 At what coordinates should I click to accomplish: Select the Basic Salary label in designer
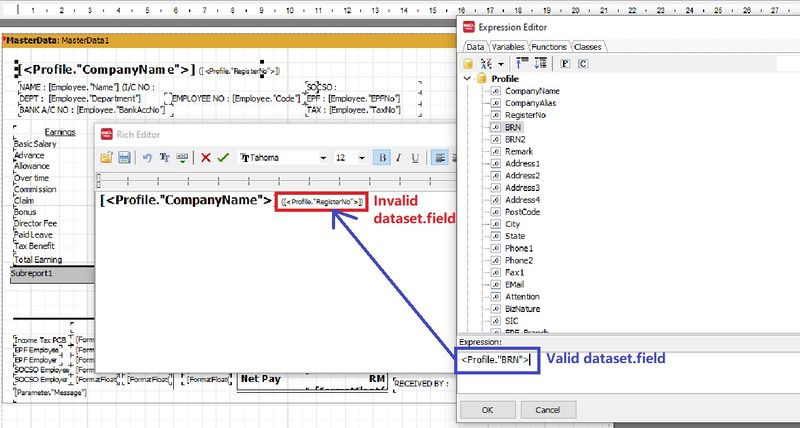click(35, 144)
